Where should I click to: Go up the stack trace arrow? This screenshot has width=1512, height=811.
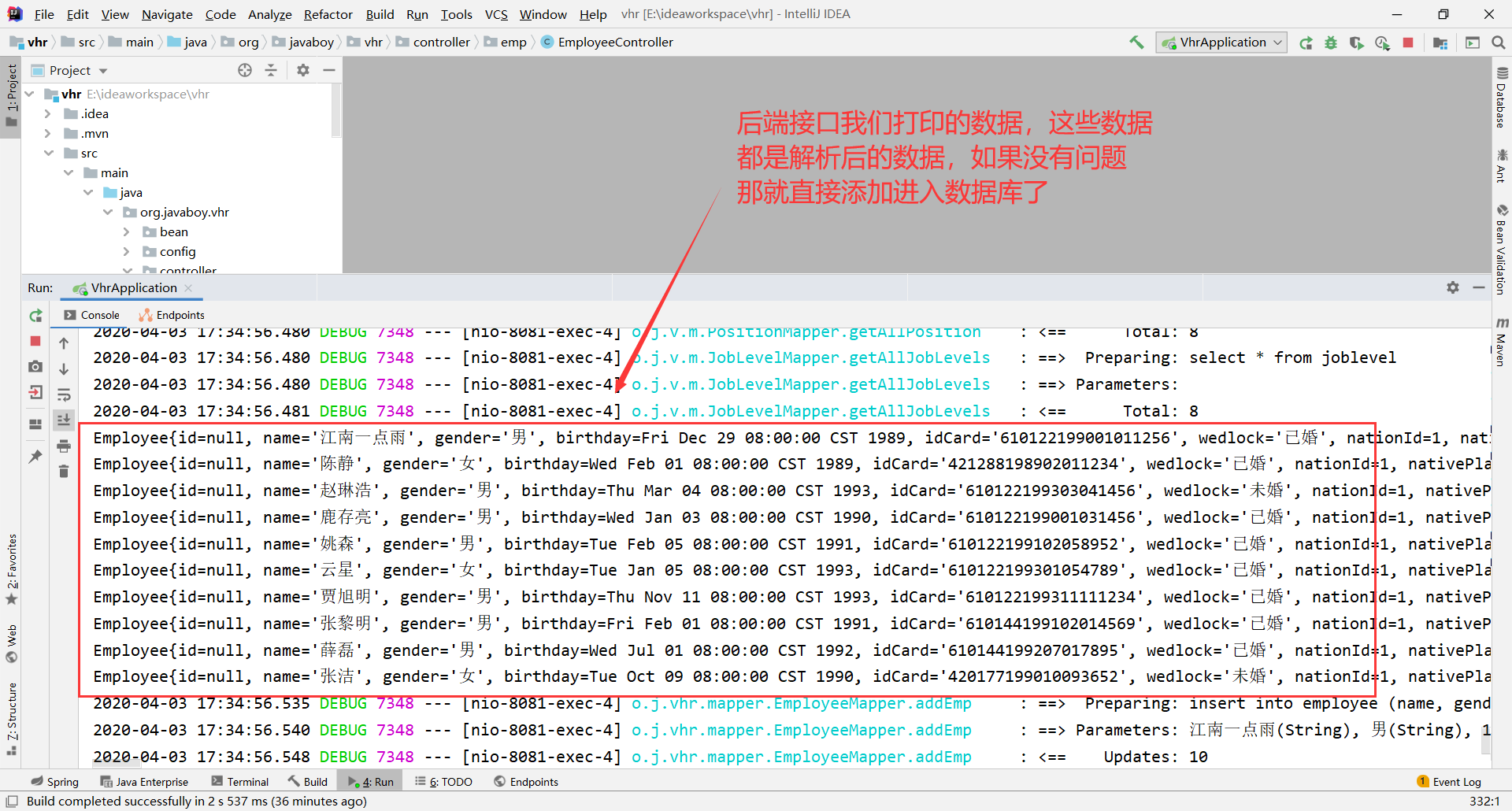point(64,343)
